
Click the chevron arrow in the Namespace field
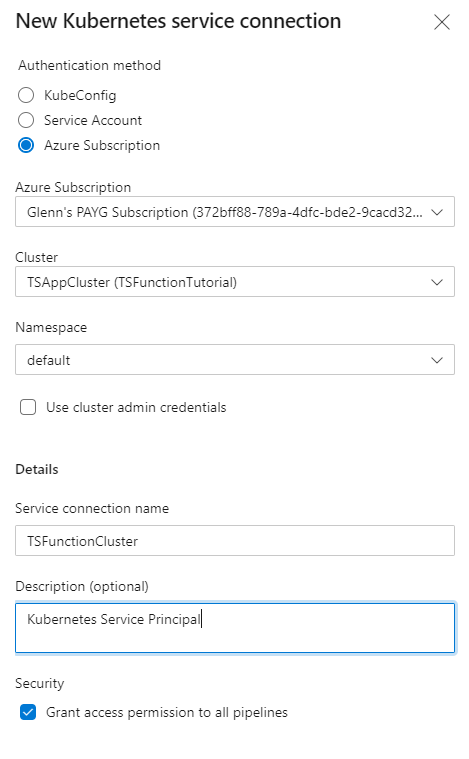(437, 360)
